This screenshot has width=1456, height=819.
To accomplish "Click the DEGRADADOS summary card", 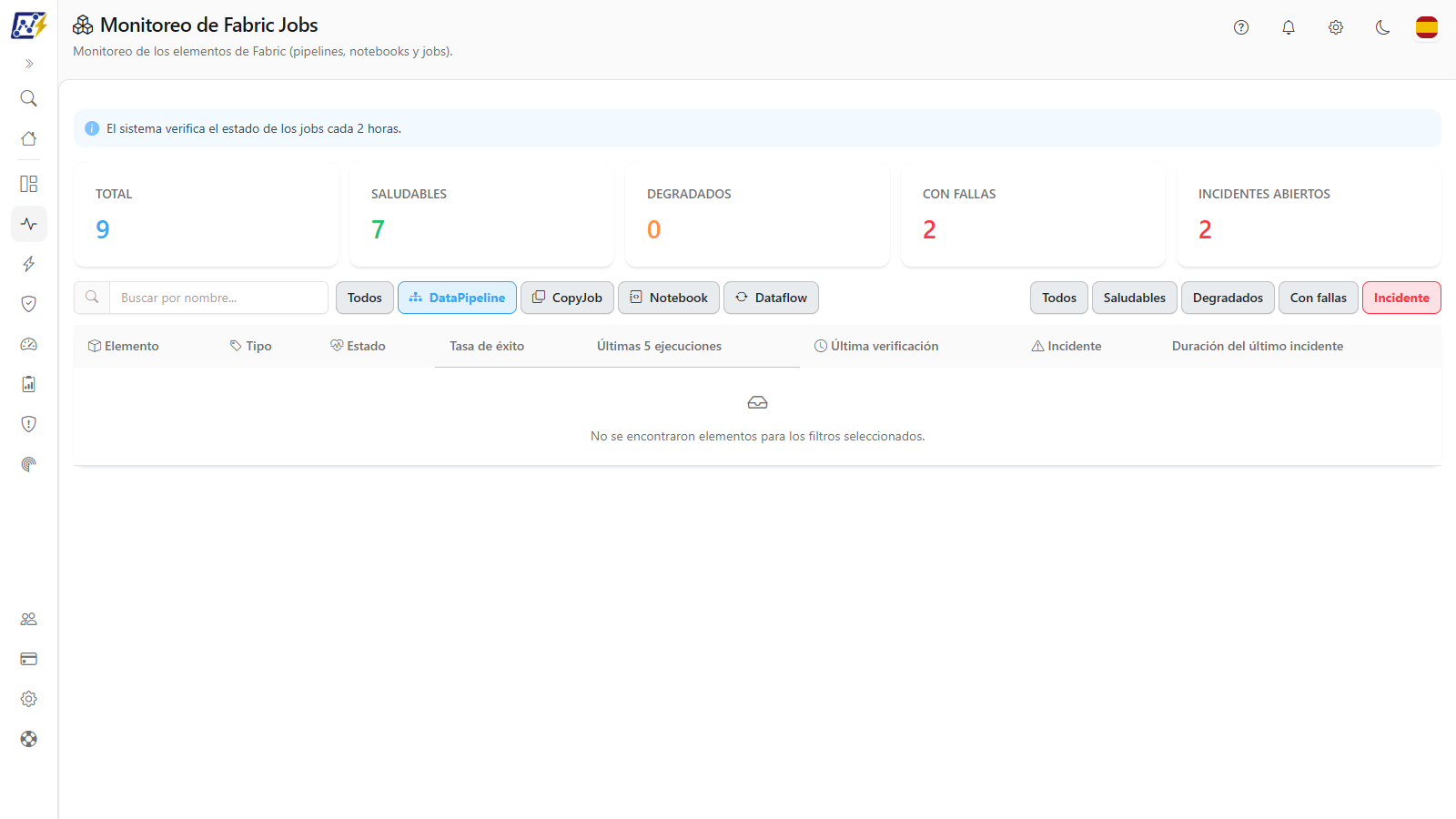I will point(757,216).
